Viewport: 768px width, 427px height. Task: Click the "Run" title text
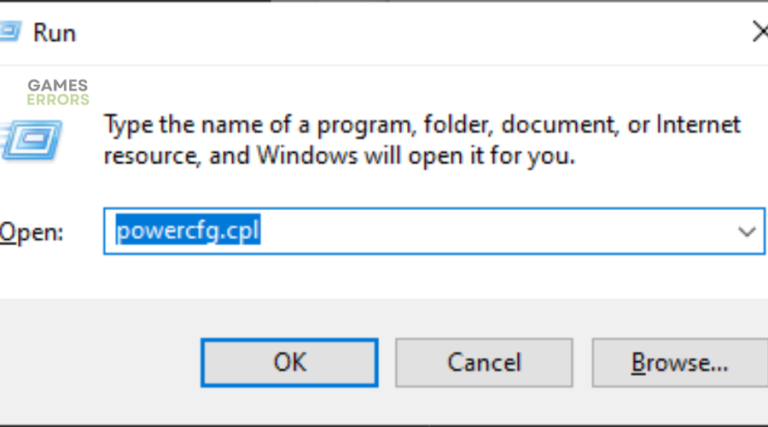(54, 33)
